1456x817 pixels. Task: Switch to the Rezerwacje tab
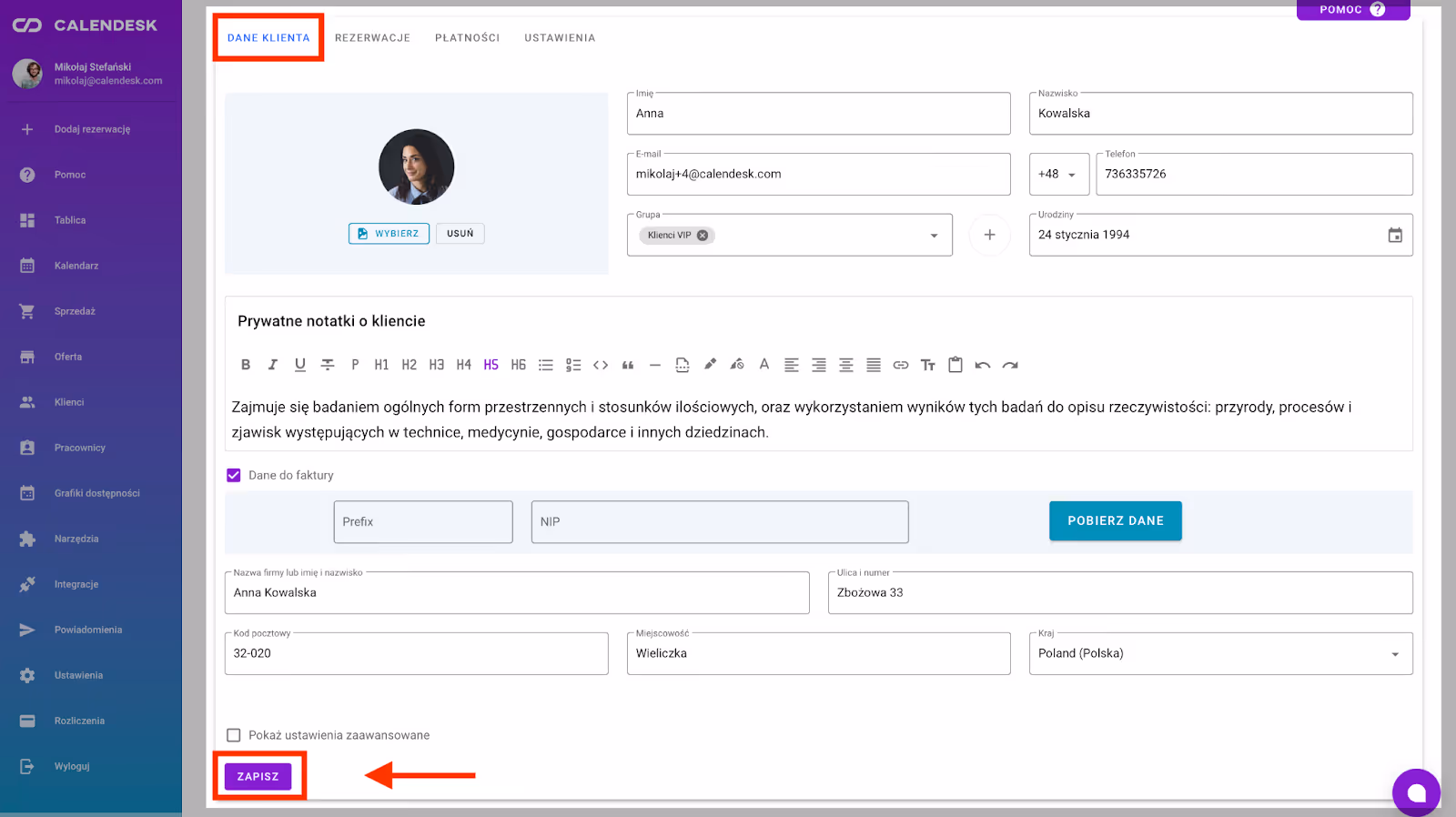pyautogui.click(x=372, y=38)
